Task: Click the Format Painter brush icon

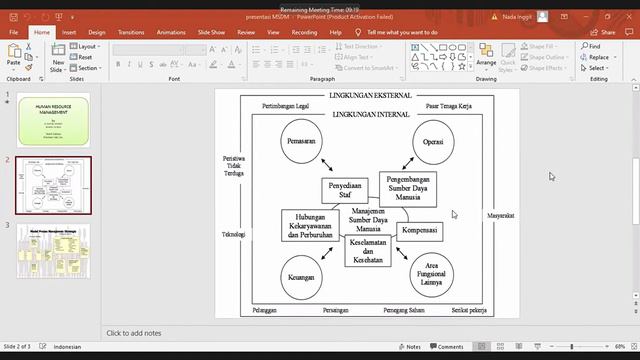Action: coord(29,67)
